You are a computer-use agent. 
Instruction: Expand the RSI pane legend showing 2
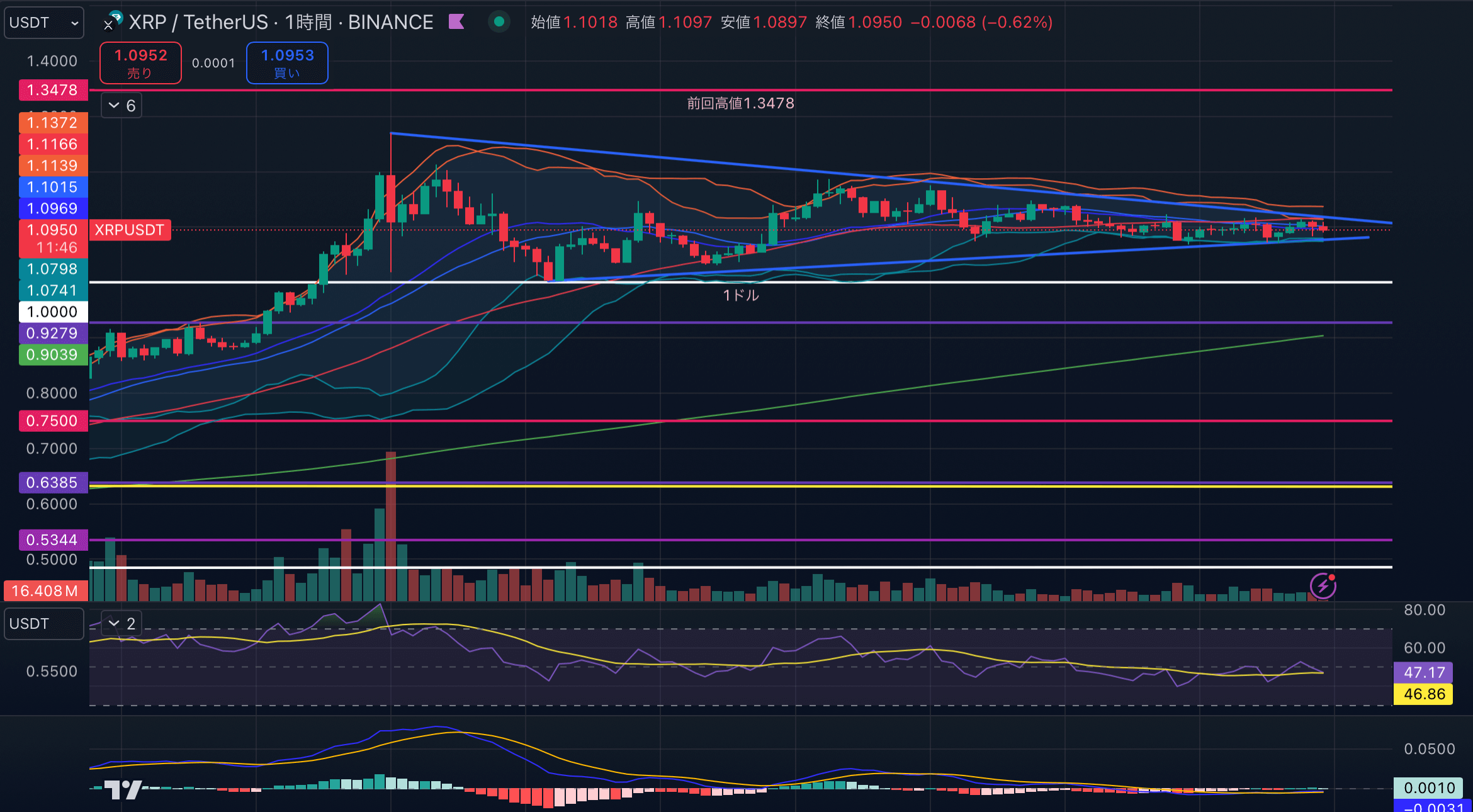(121, 624)
